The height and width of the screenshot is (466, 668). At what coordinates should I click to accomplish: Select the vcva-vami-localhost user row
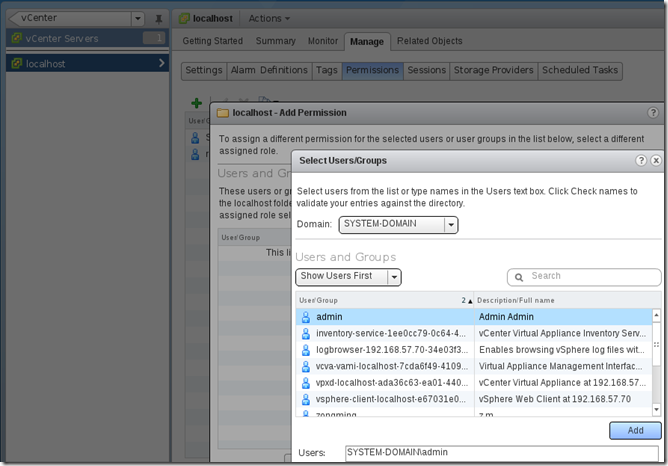point(474,366)
